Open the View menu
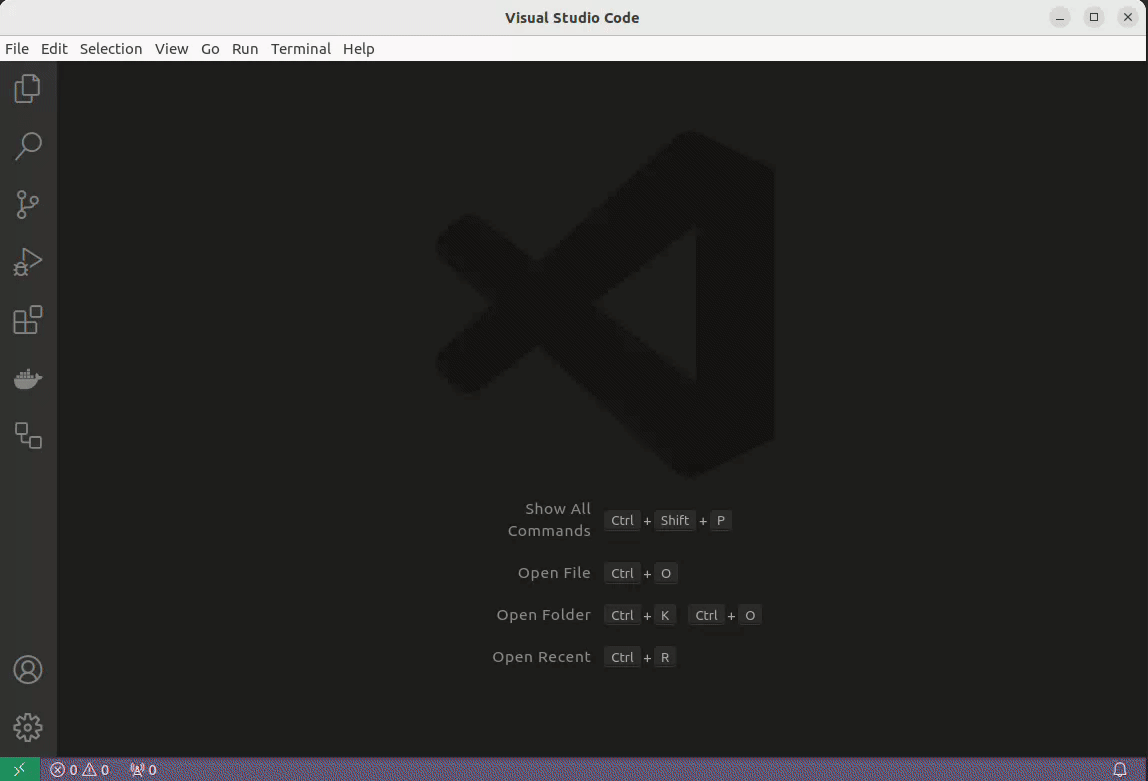 171,48
